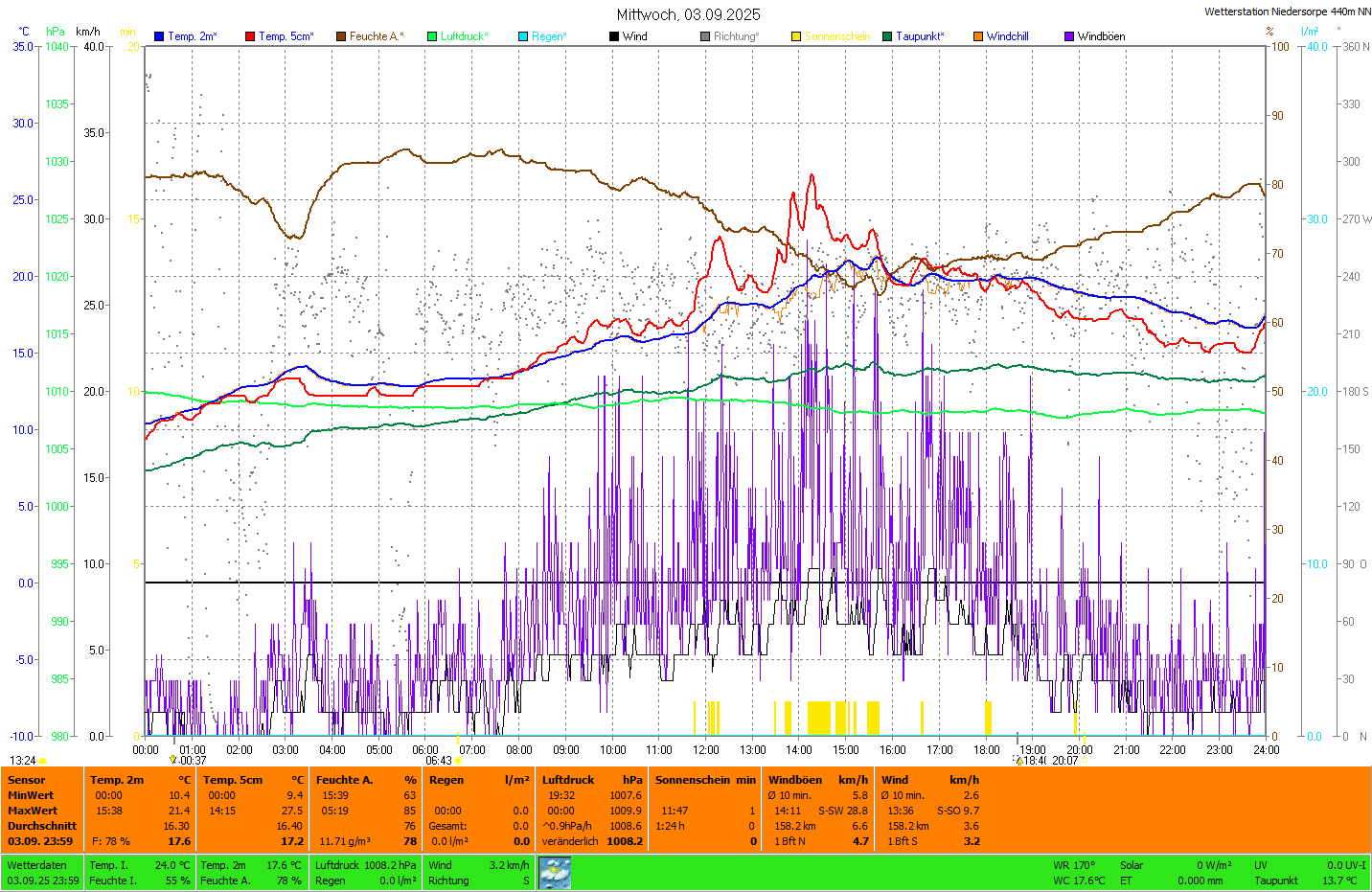Click the cyan Regen legend square
Screen dimensions: 1372x892
(x=523, y=36)
